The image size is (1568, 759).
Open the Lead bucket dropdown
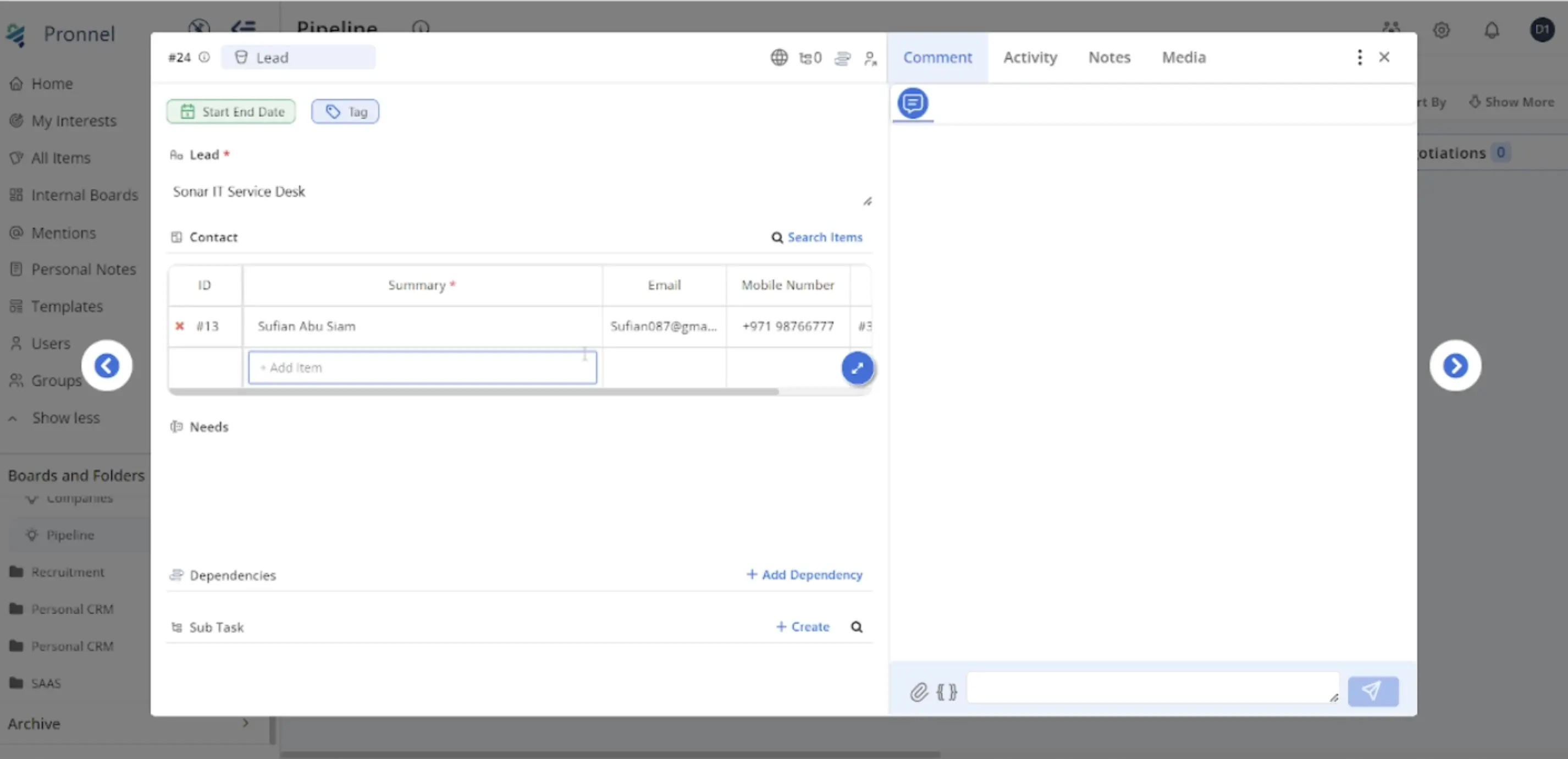pos(298,57)
